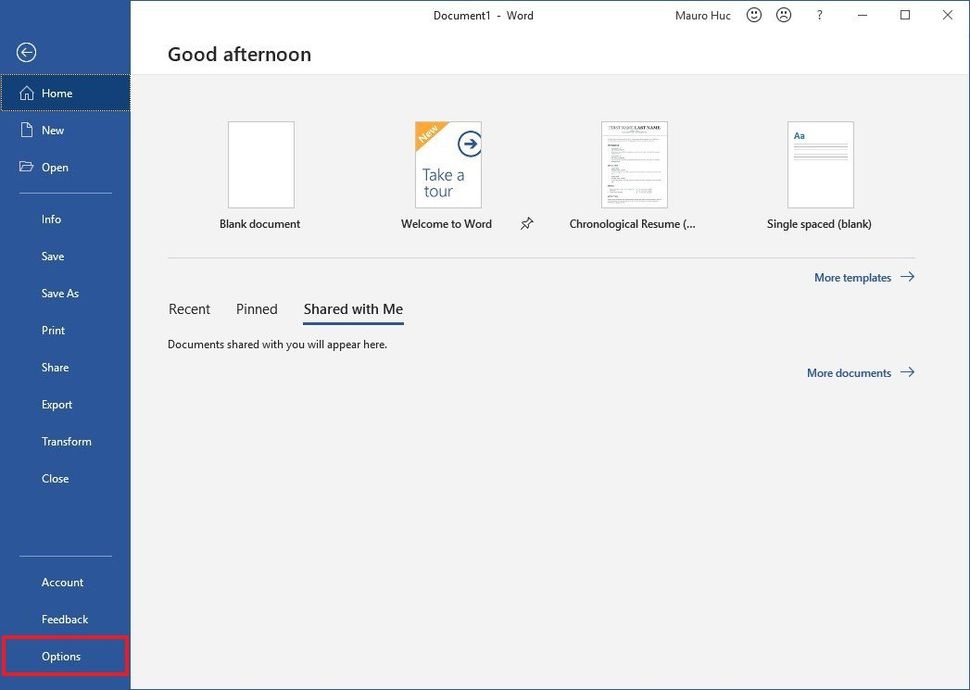Open Word Options
Viewport: 970px width, 690px height.
(x=60, y=656)
